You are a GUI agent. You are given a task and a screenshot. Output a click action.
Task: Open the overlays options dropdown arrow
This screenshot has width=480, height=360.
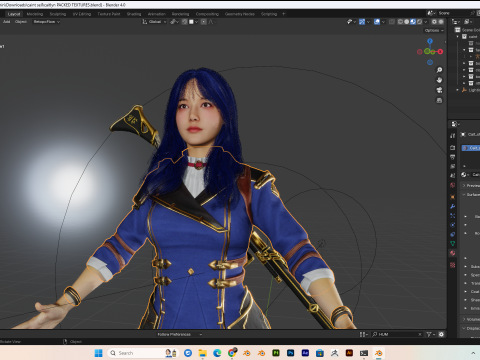pos(383,22)
